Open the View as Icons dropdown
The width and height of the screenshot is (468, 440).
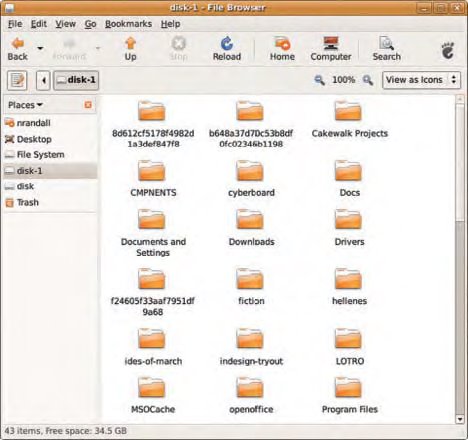pos(421,80)
